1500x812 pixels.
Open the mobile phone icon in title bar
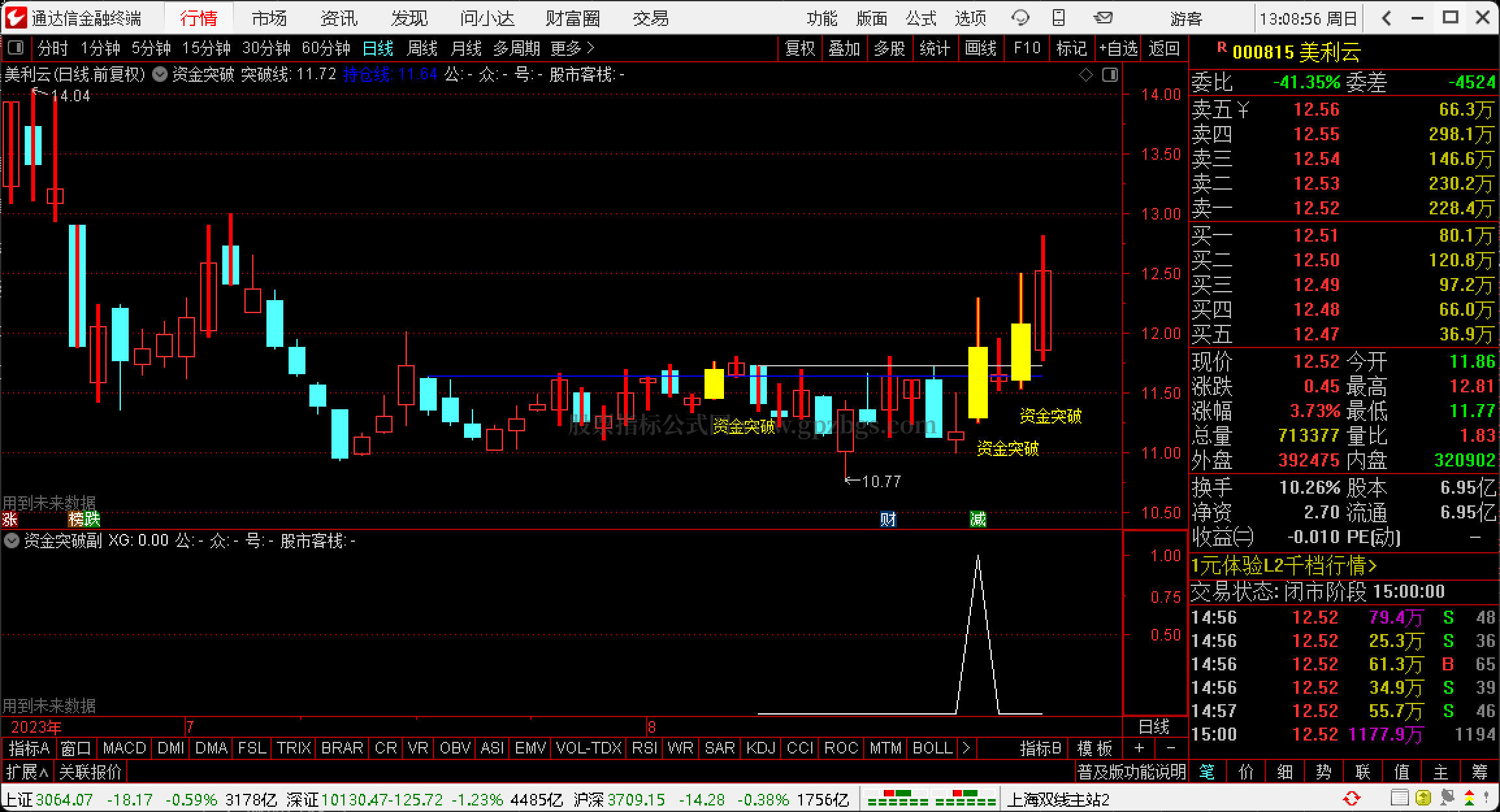[1059, 18]
